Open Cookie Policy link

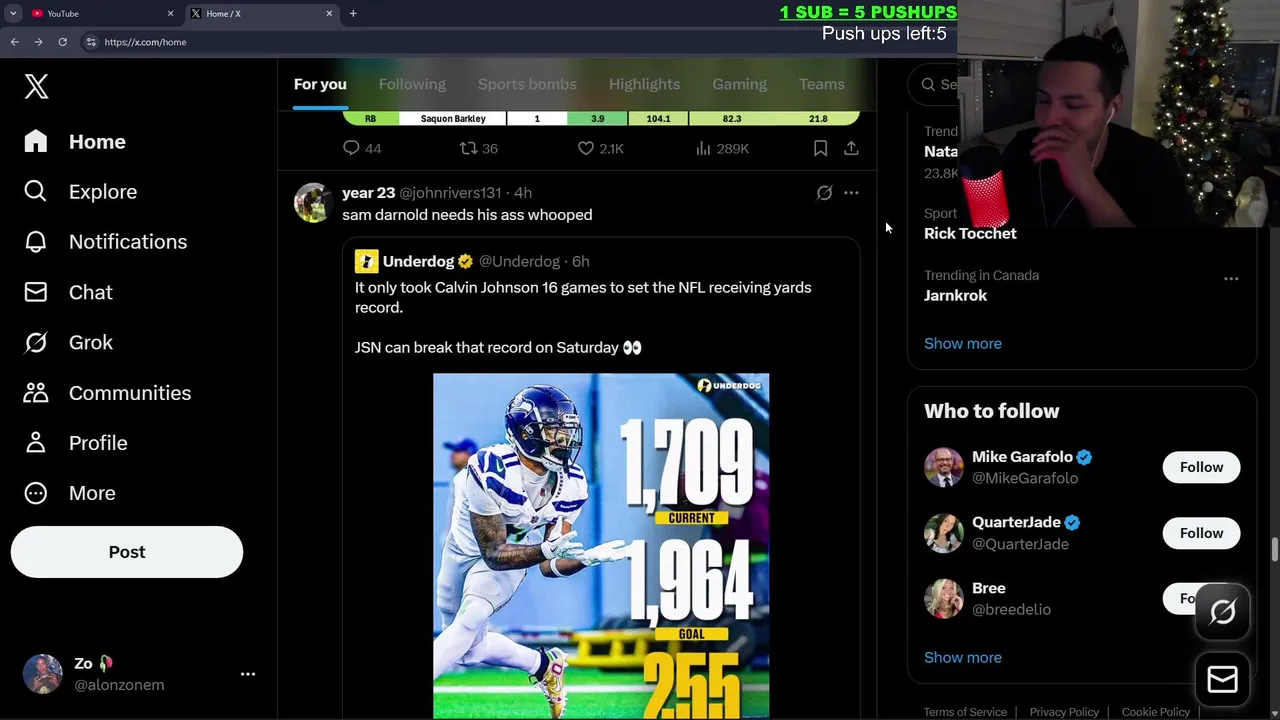[1155, 712]
